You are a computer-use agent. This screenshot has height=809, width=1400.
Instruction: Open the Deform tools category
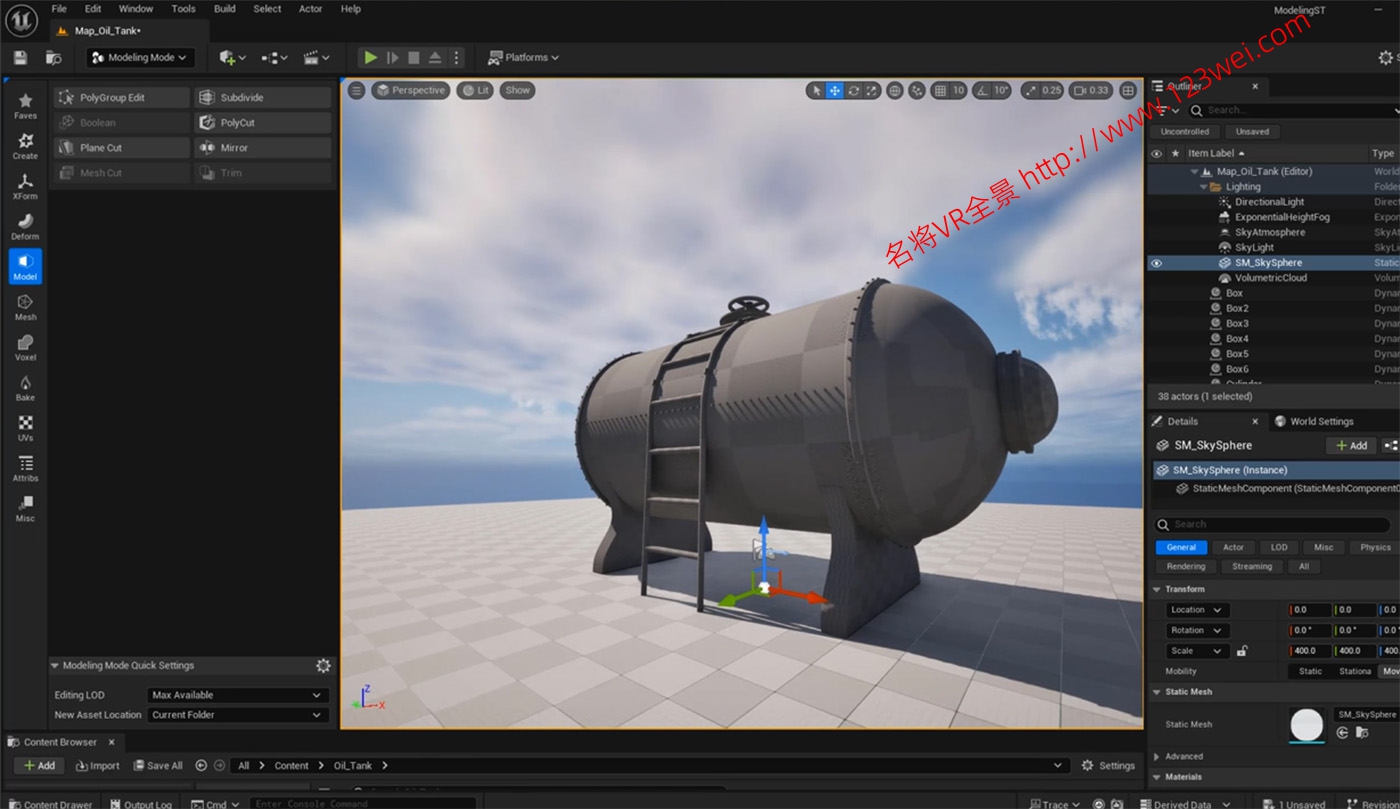25,226
